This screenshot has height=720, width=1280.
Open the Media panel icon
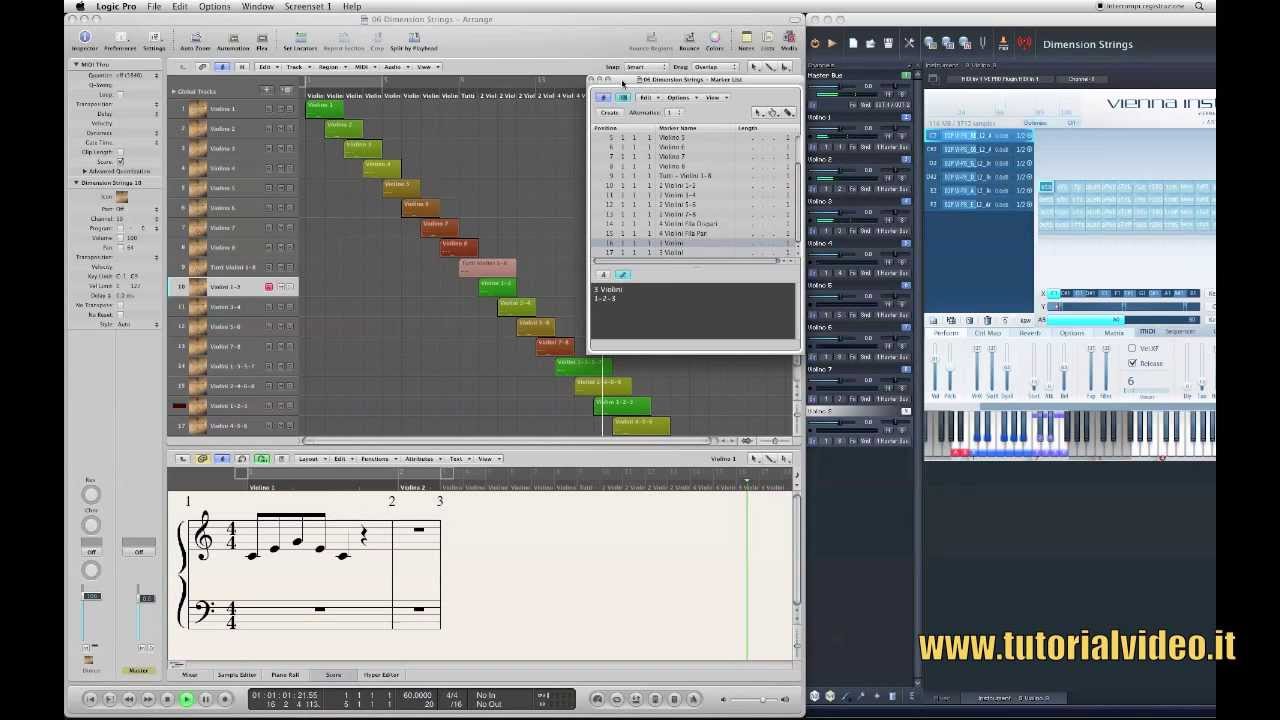788,40
